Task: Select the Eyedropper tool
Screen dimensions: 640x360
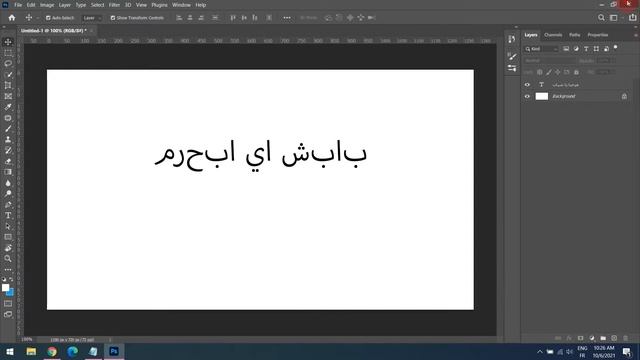Action: 8,107
